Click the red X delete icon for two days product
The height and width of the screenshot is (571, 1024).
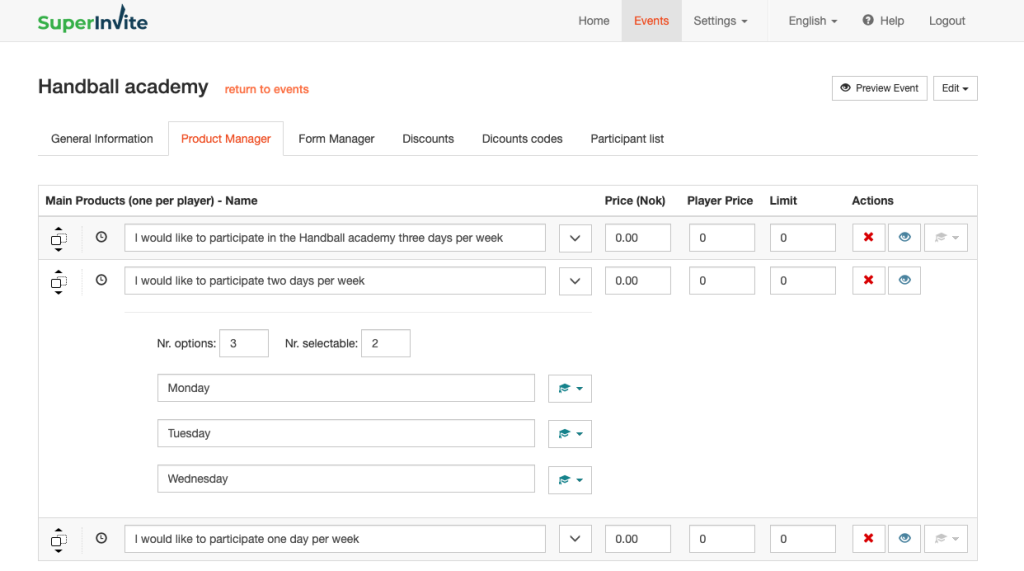click(868, 281)
